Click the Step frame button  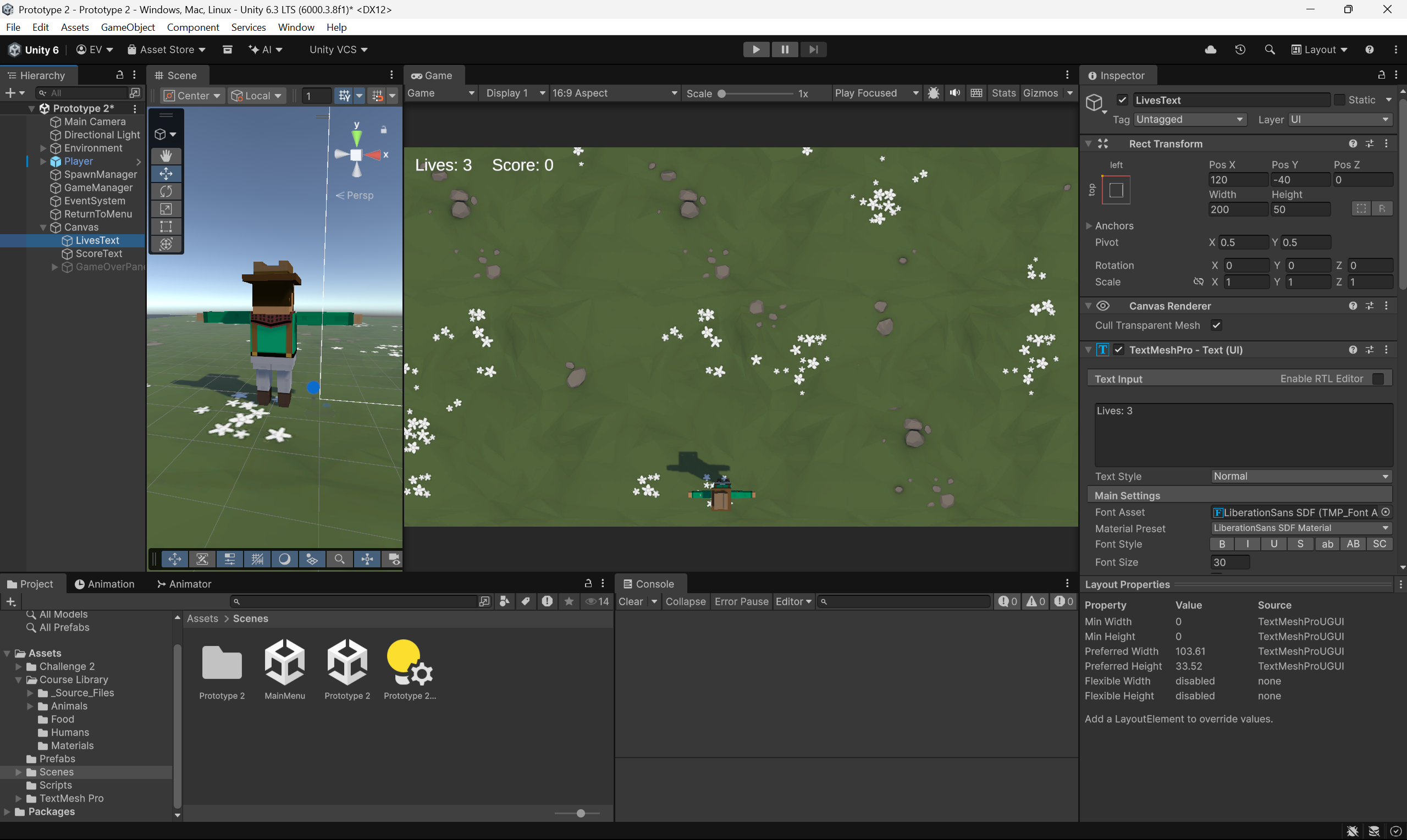click(813, 50)
